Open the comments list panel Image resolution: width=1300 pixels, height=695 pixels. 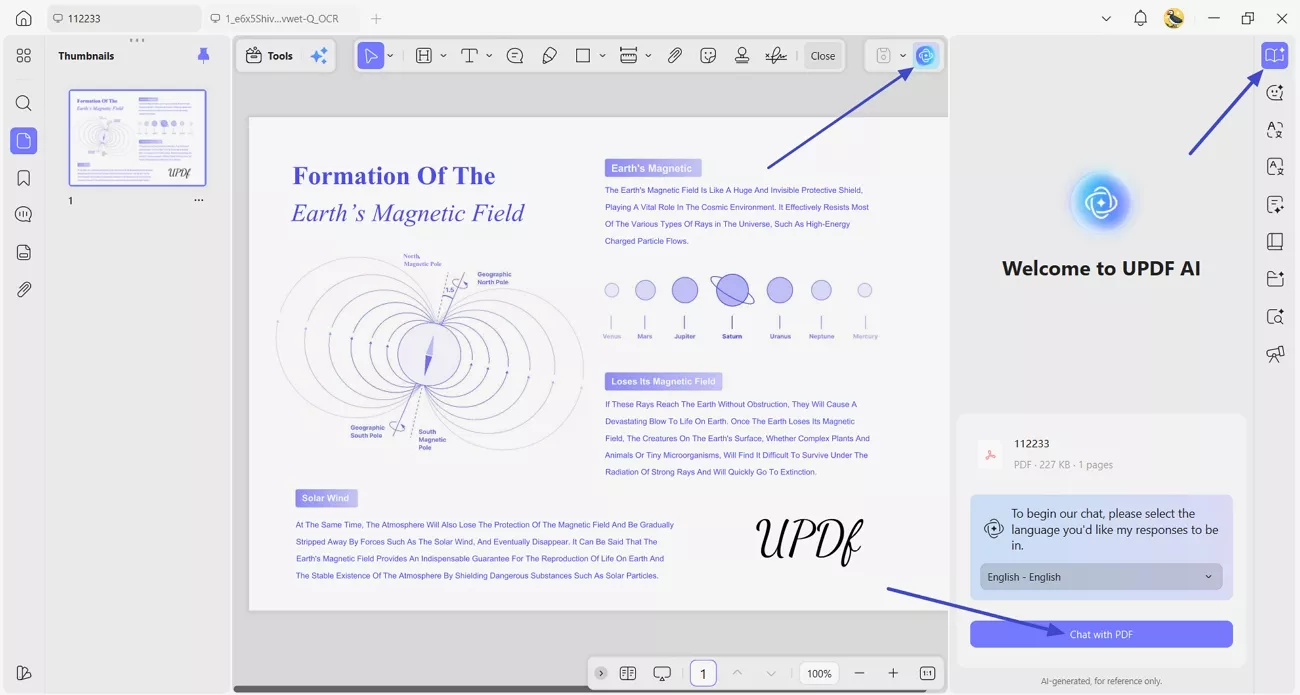pyautogui.click(x=24, y=215)
